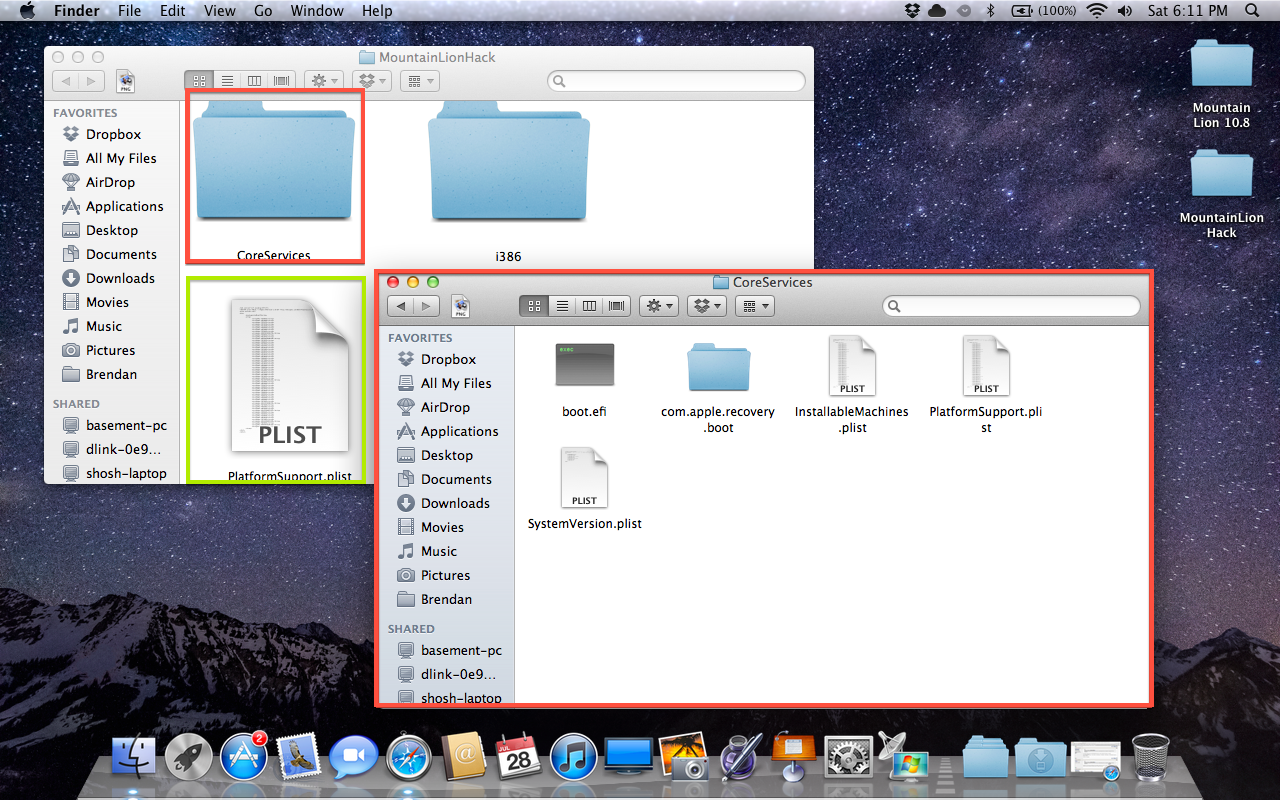Switch MountainLionHack window to Cover Flow view
The height and width of the screenshot is (800, 1280).
(x=282, y=81)
